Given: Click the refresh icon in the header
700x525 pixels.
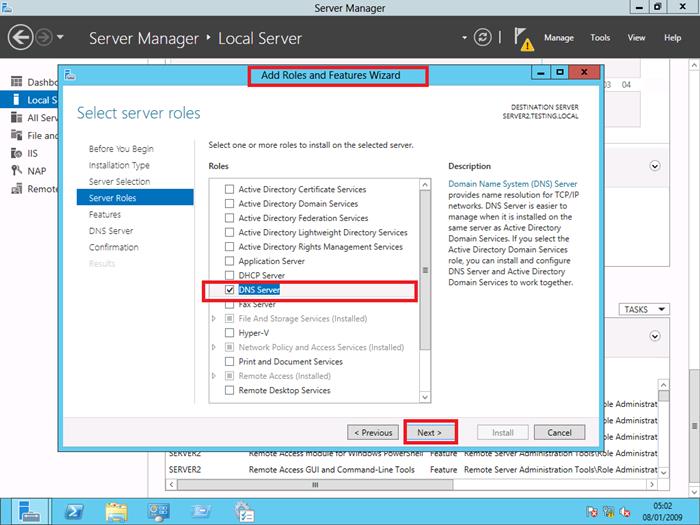Looking at the screenshot, I should click(x=483, y=38).
